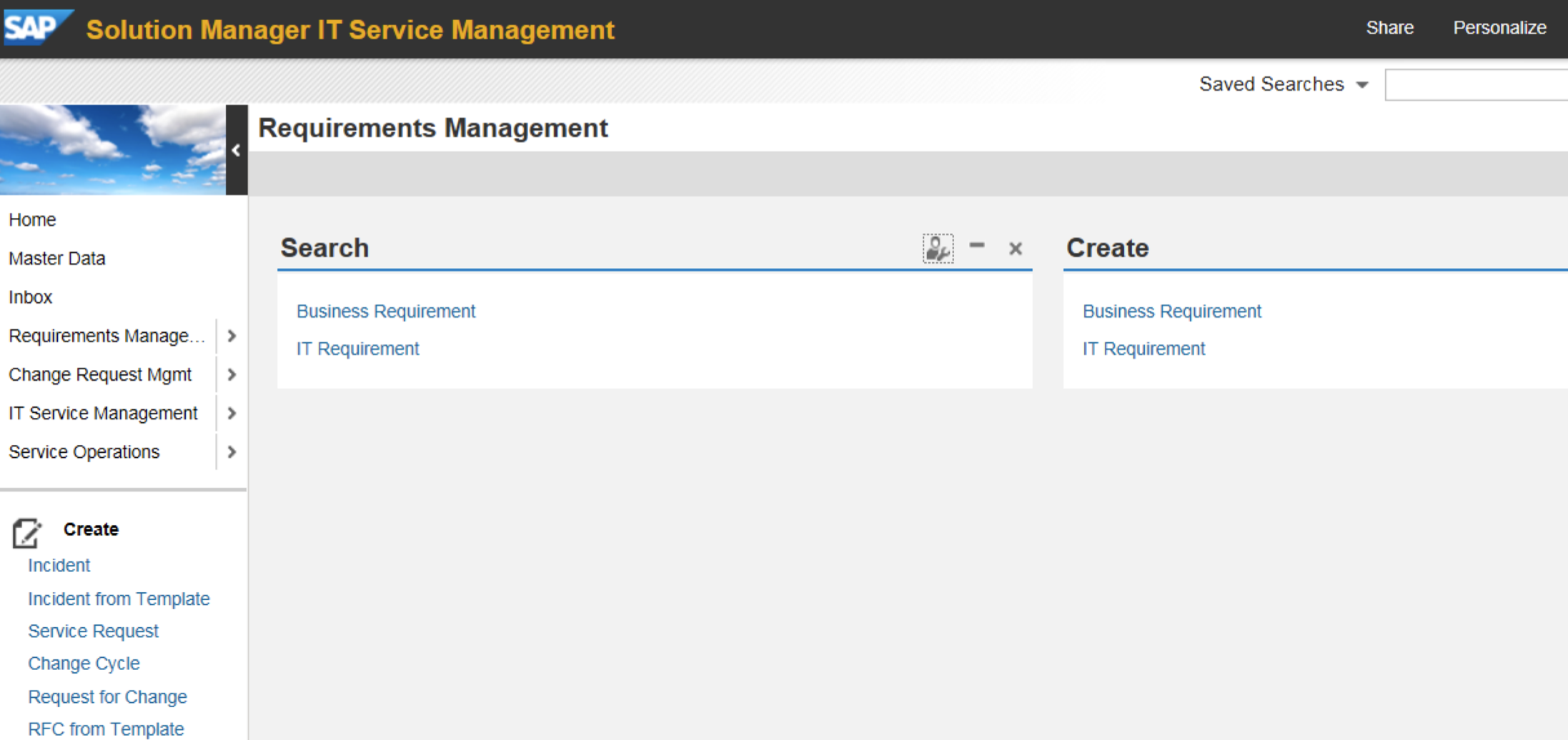Minimize the Search panel
This screenshot has width=1568, height=740.
coord(977,246)
